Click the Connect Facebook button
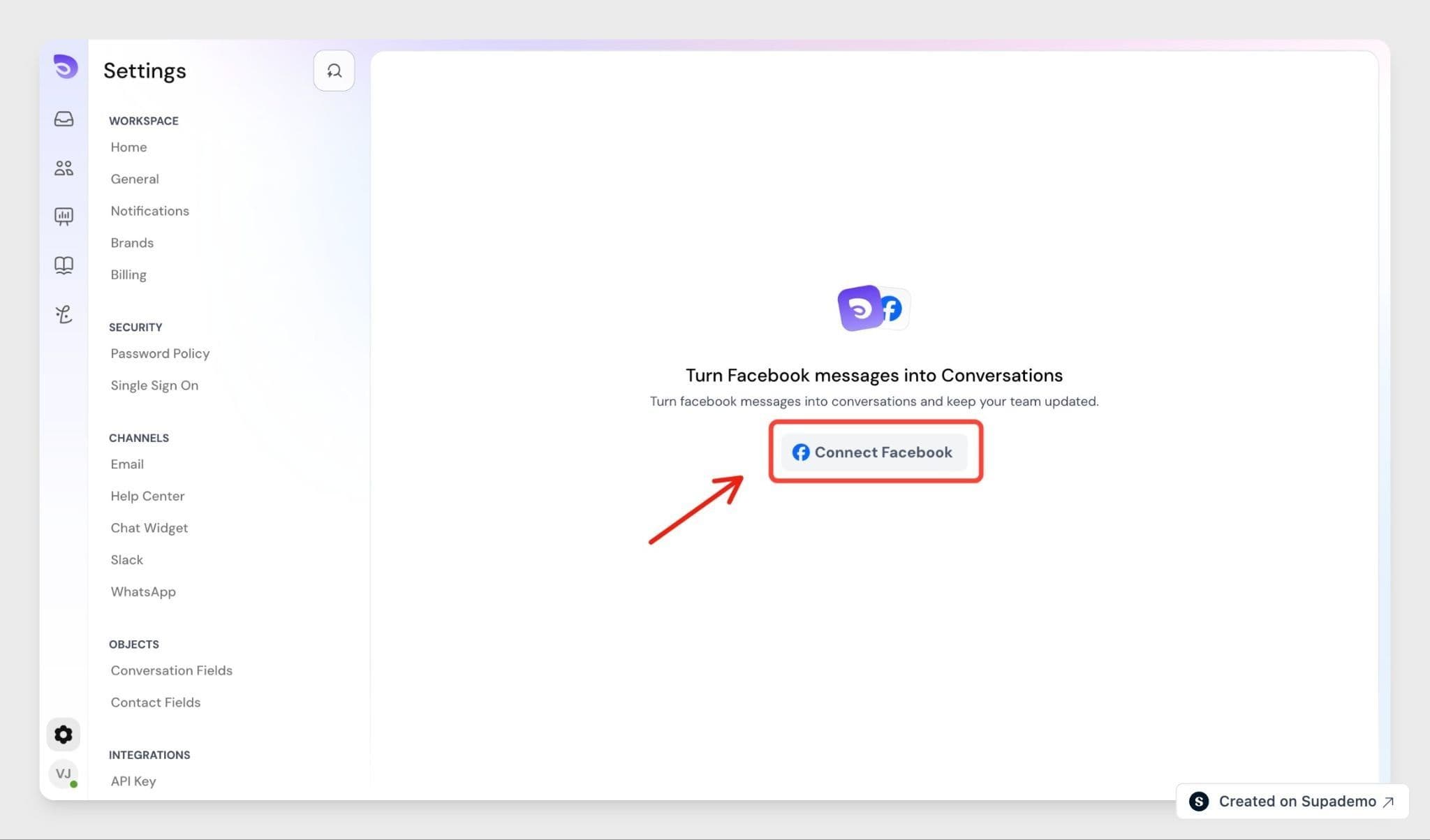The width and height of the screenshot is (1430, 840). point(874,452)
